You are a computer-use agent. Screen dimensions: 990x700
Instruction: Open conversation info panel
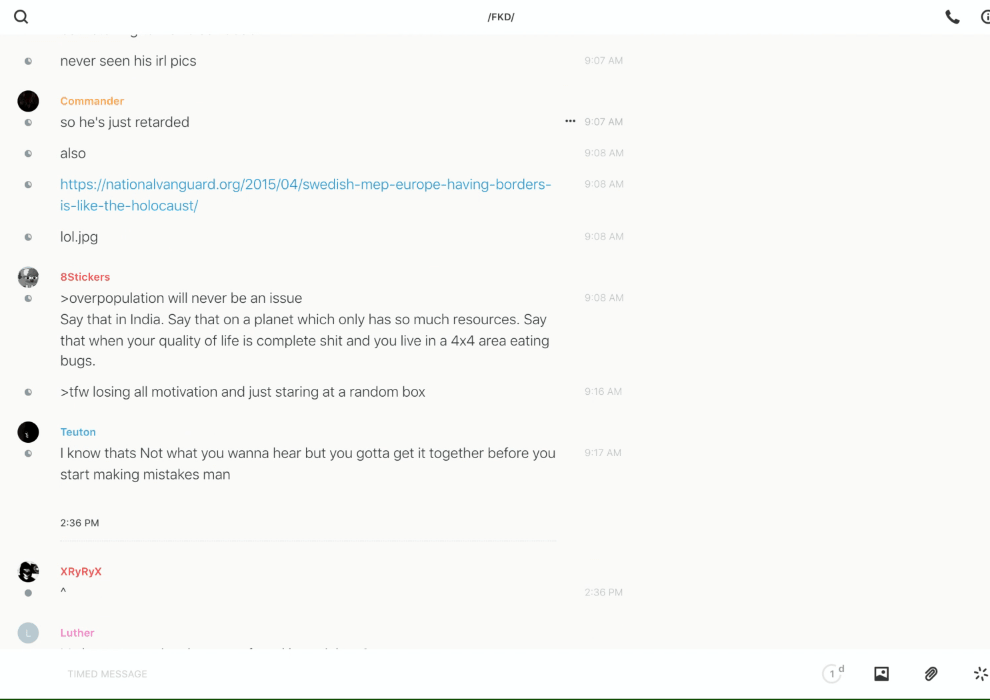point(985,17)
